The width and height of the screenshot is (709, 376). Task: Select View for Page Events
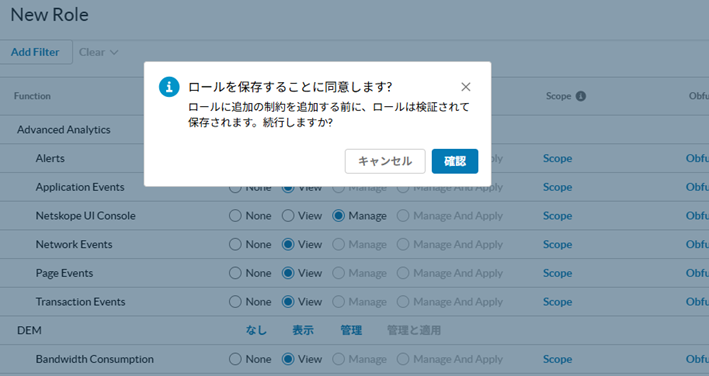[288, 273]
